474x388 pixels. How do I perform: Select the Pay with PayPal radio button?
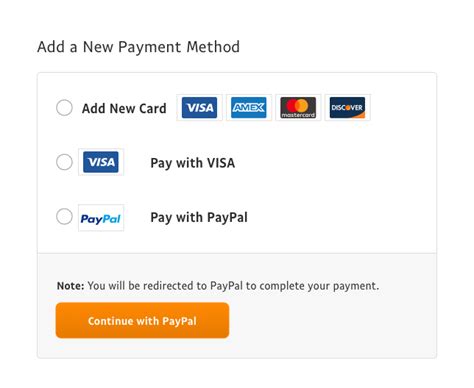pos(64,216)
